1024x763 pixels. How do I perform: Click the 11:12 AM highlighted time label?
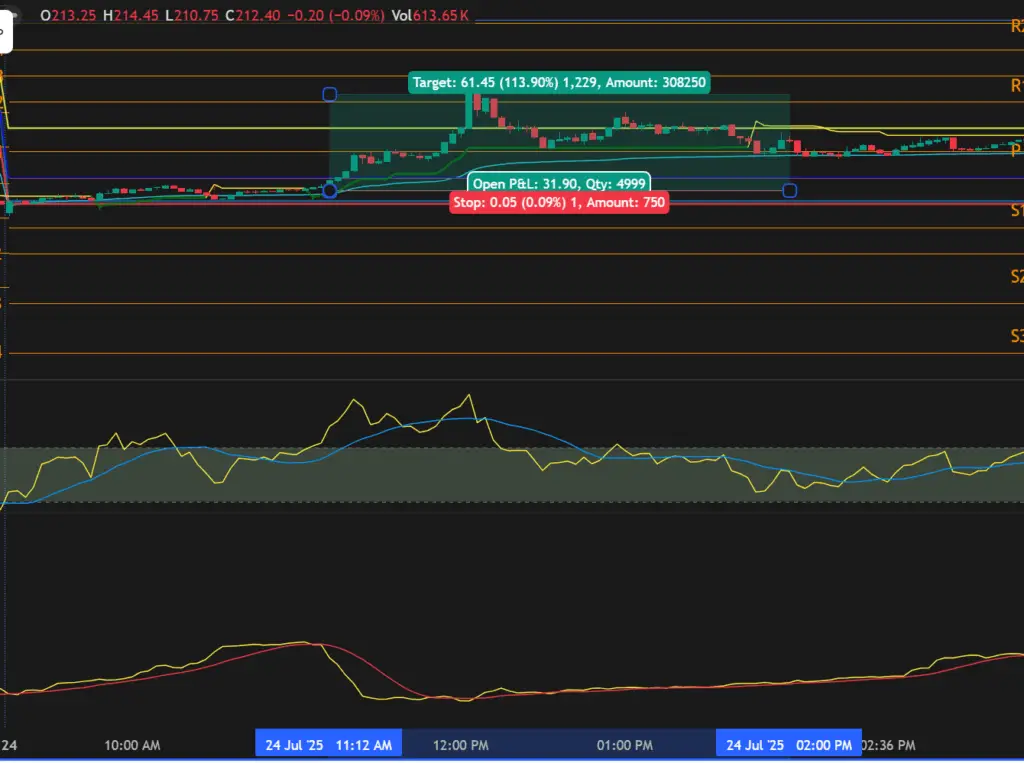tap(329, 745)
